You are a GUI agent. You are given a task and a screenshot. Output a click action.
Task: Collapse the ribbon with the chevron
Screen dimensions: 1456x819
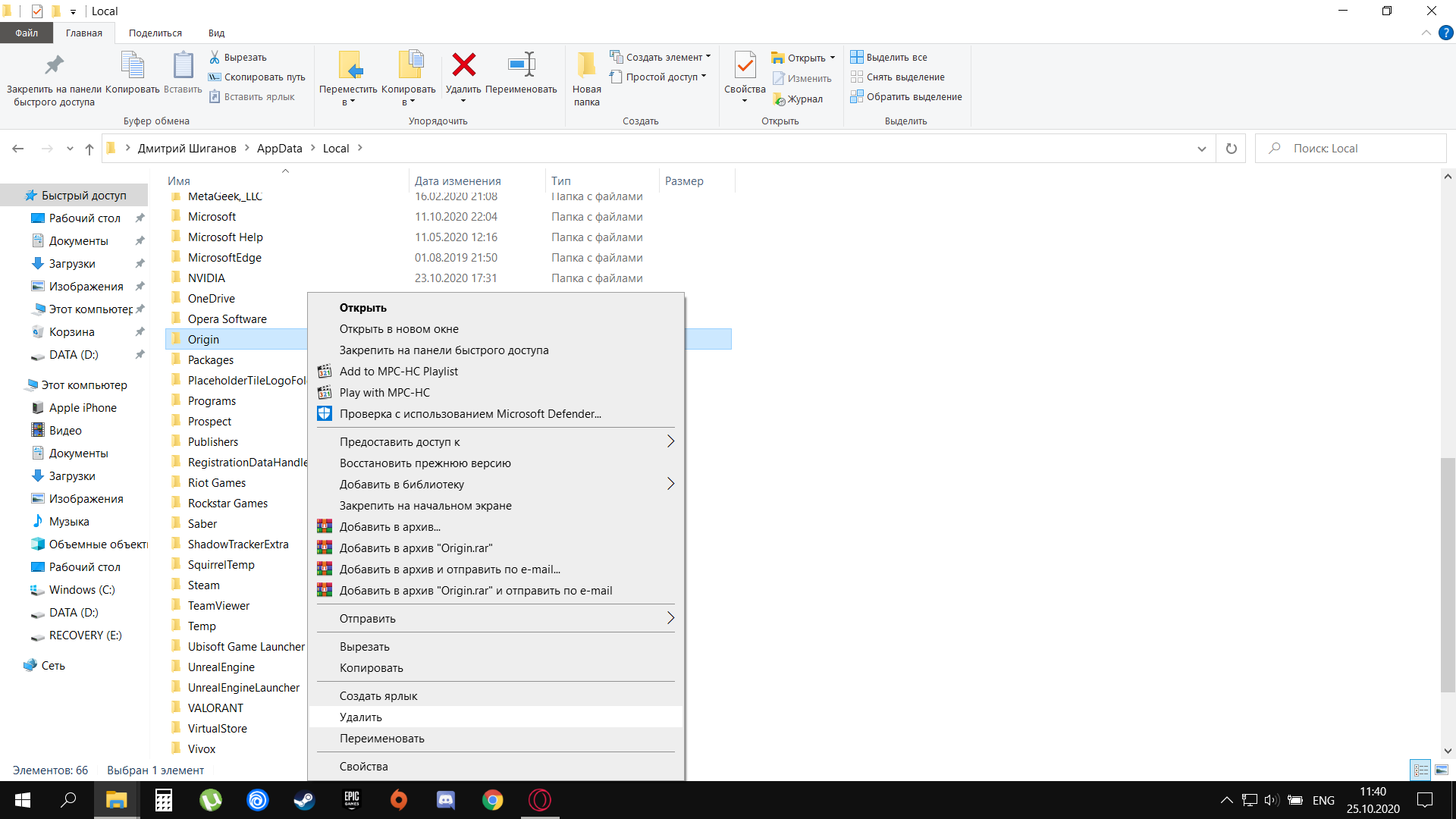click(x=1426, y=33)
